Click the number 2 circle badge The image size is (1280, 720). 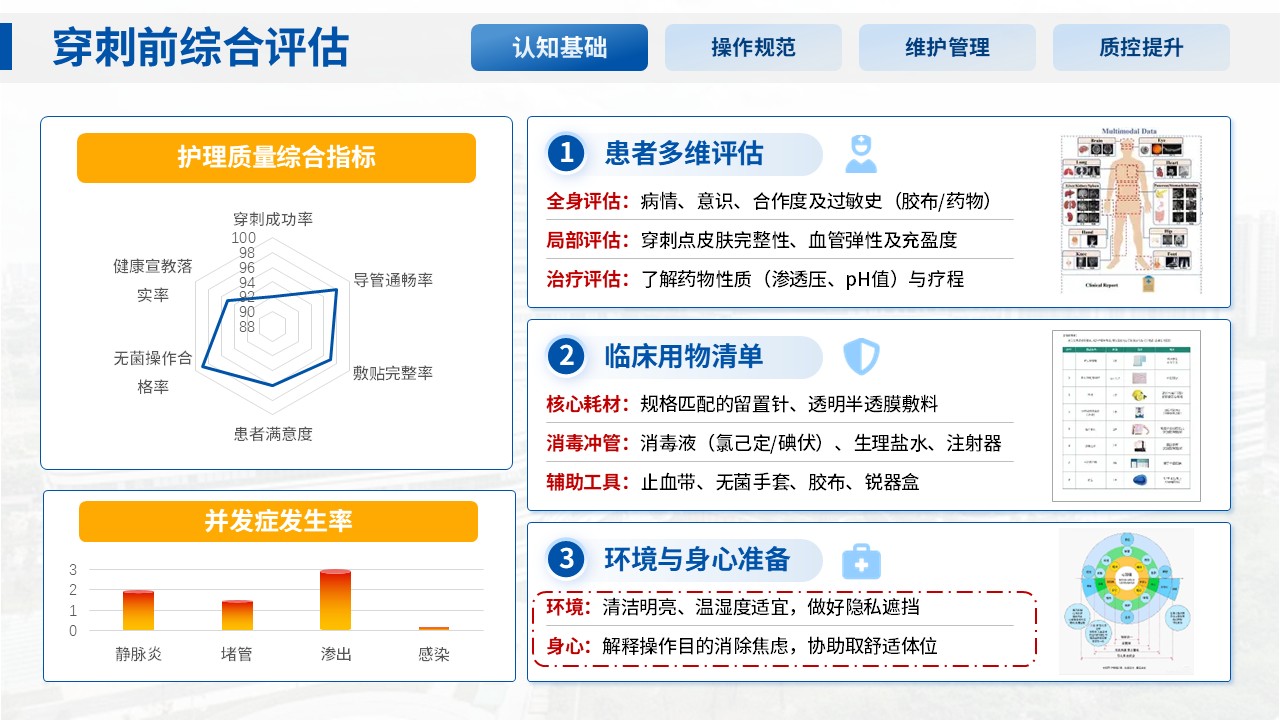click(566, 356)
